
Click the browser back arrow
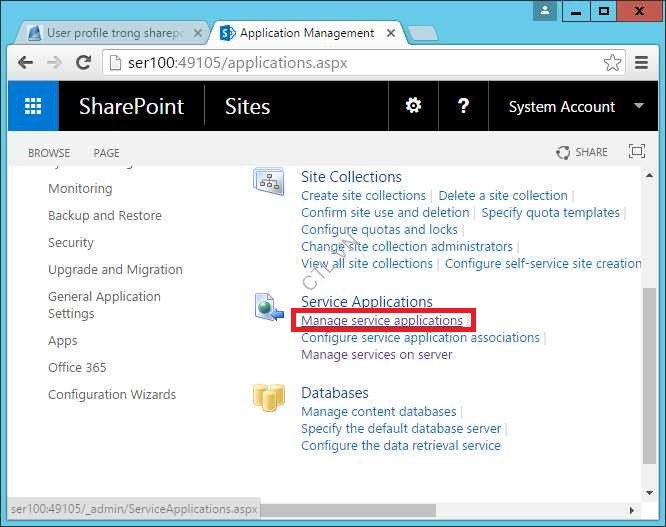(x=25, y=63)
